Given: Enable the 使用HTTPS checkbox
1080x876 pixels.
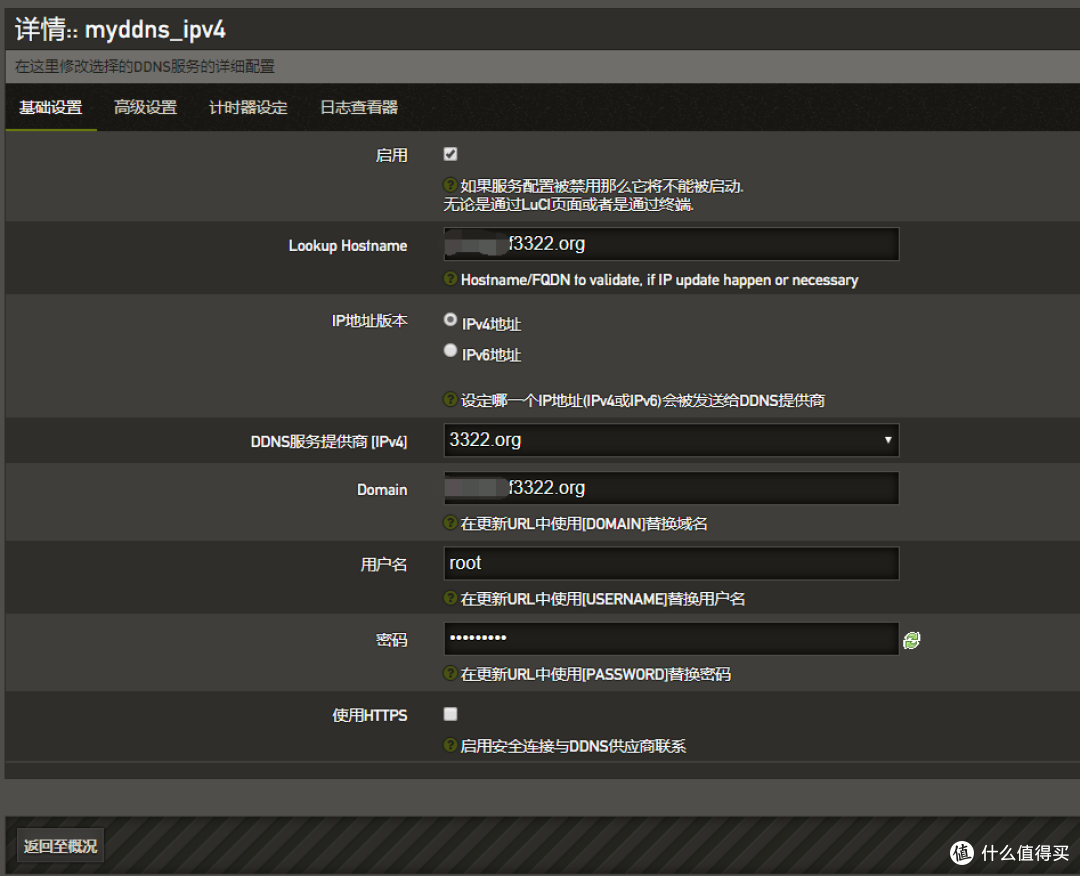Looking at the screenshot, I should point(450,714).
